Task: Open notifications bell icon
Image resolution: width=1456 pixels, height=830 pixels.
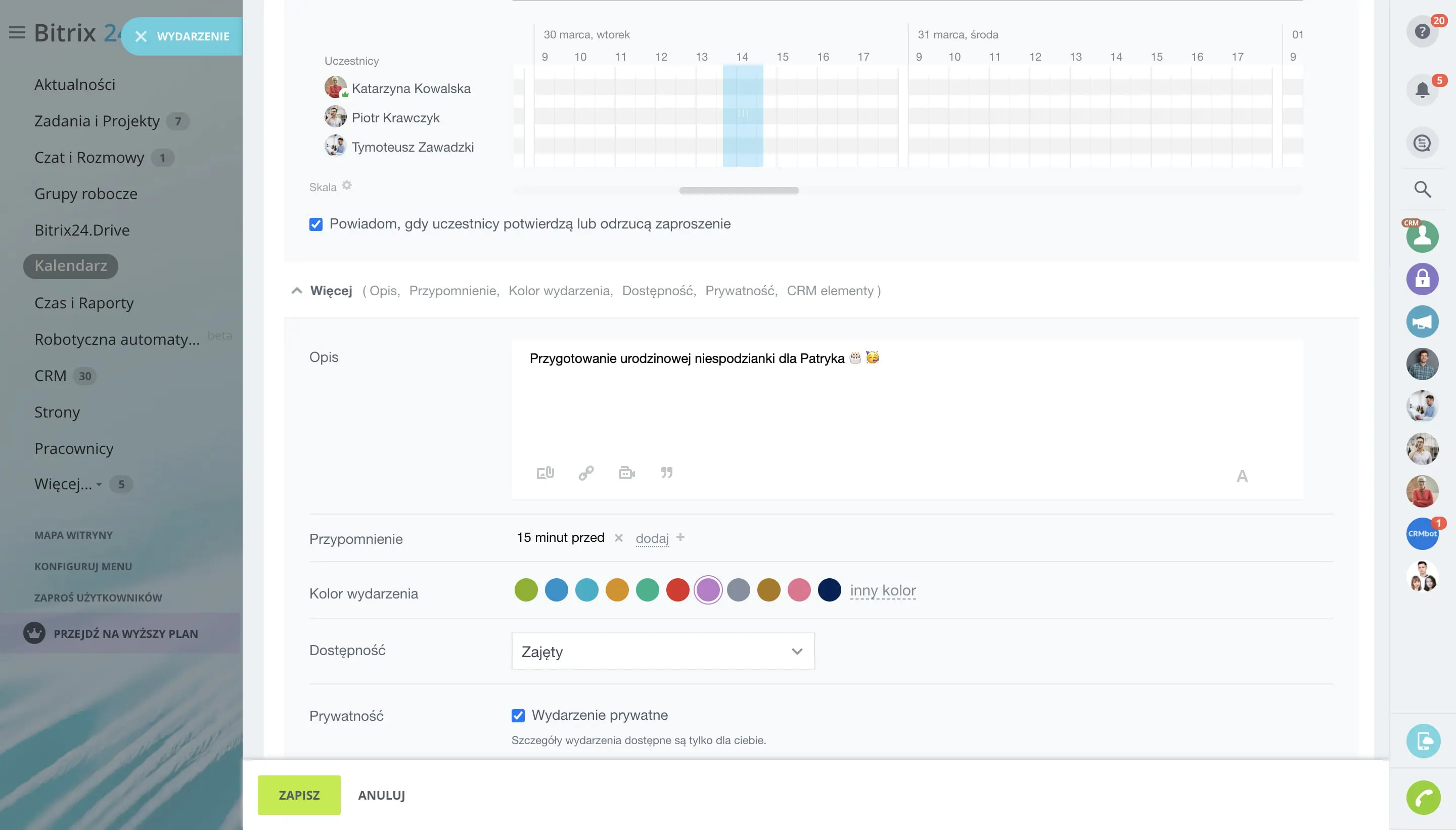Action: 1422,90
